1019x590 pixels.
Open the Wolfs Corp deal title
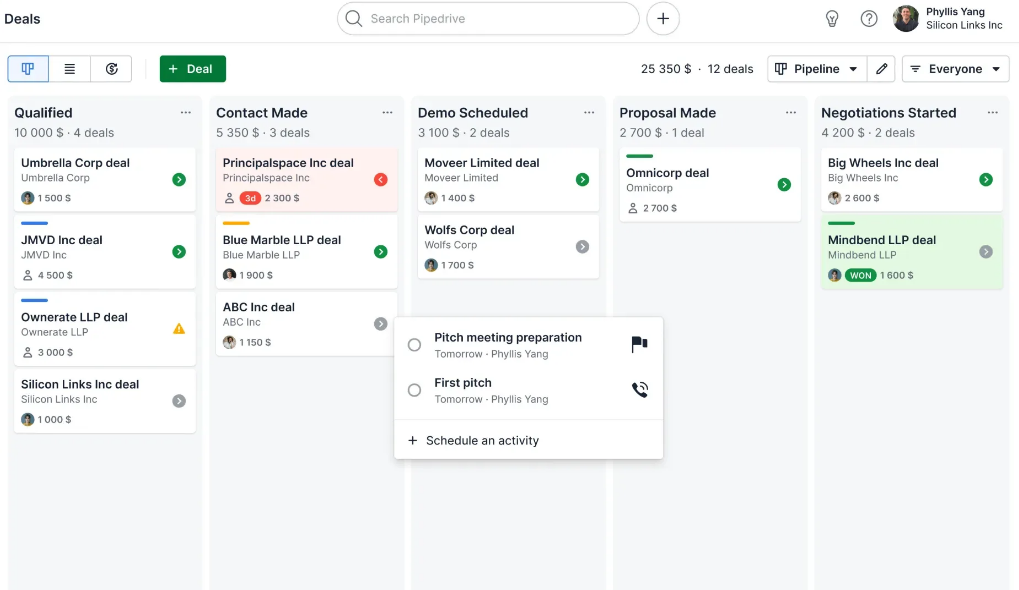click(x=469, y=230)
